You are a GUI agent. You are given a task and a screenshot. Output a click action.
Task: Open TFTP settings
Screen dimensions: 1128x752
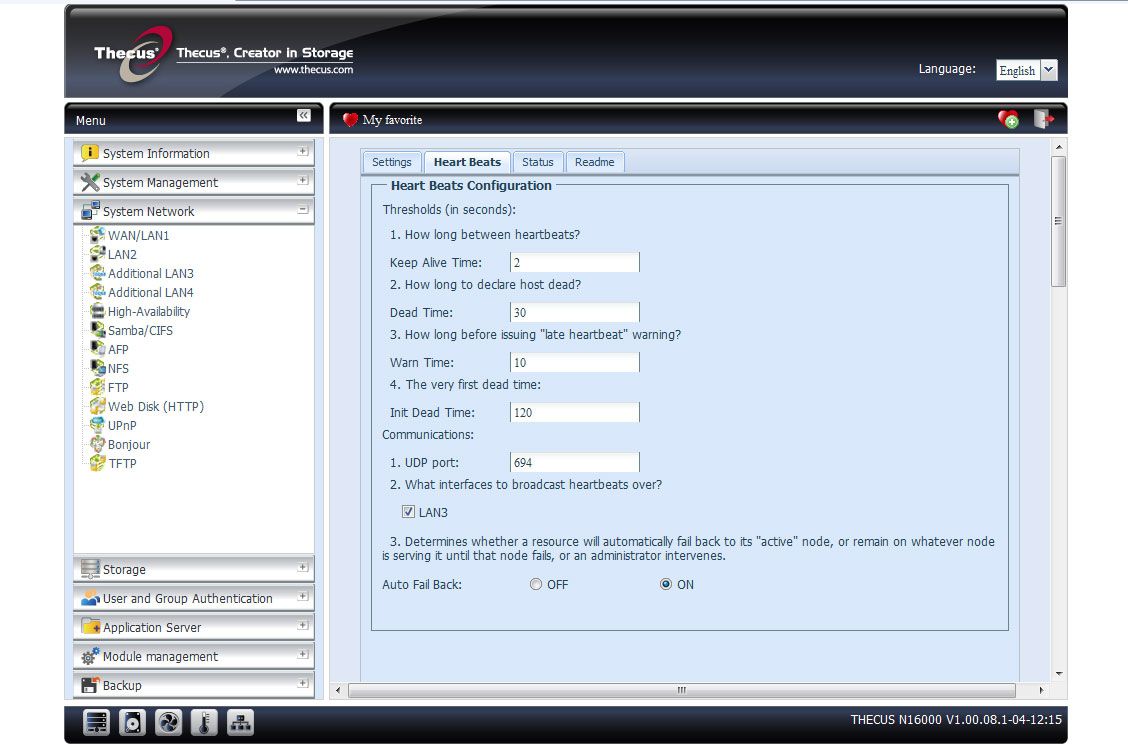click(122, 463)
